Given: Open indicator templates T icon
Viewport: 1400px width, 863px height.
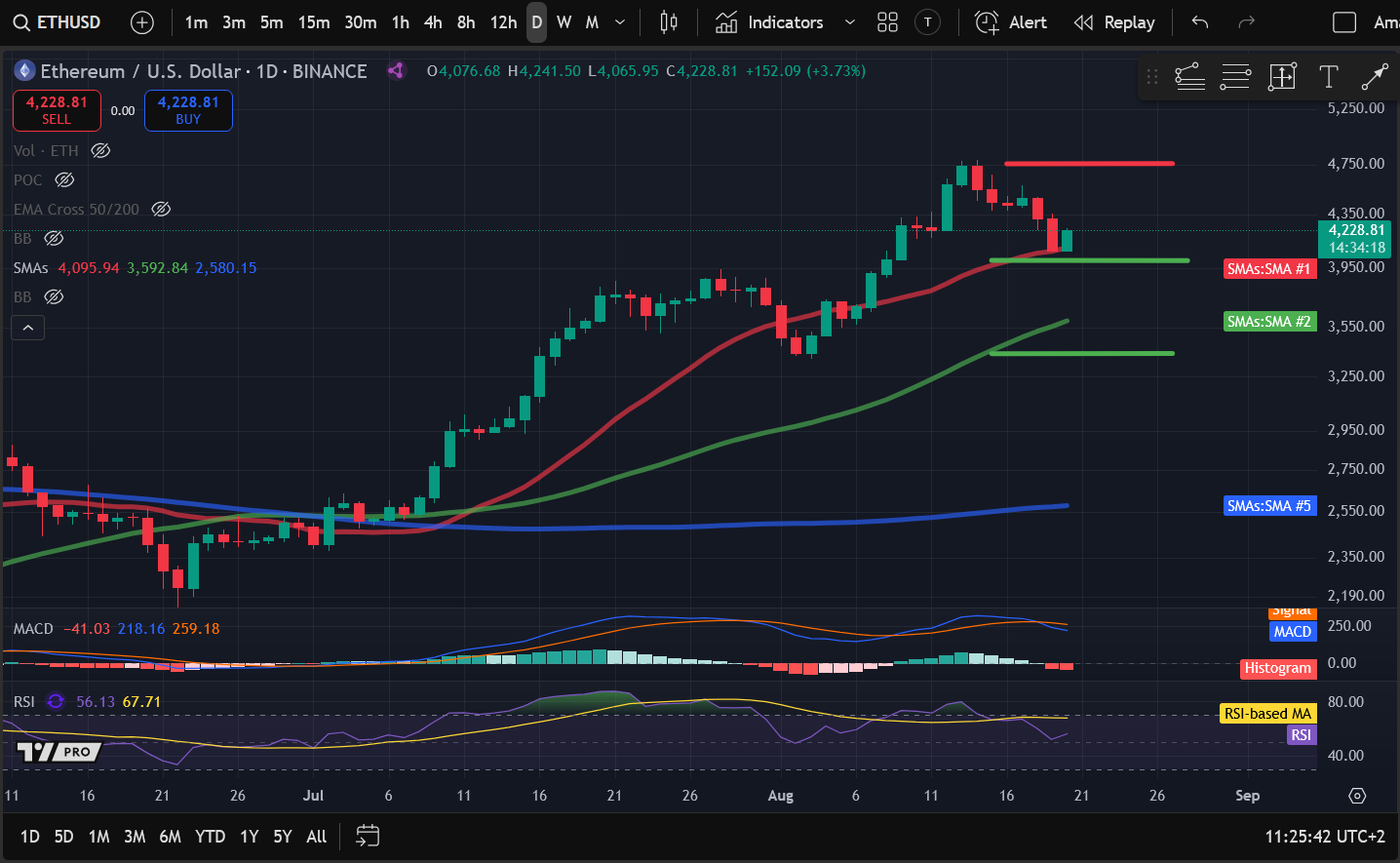Looking at the screenshot, I should [x=928, y=22].
